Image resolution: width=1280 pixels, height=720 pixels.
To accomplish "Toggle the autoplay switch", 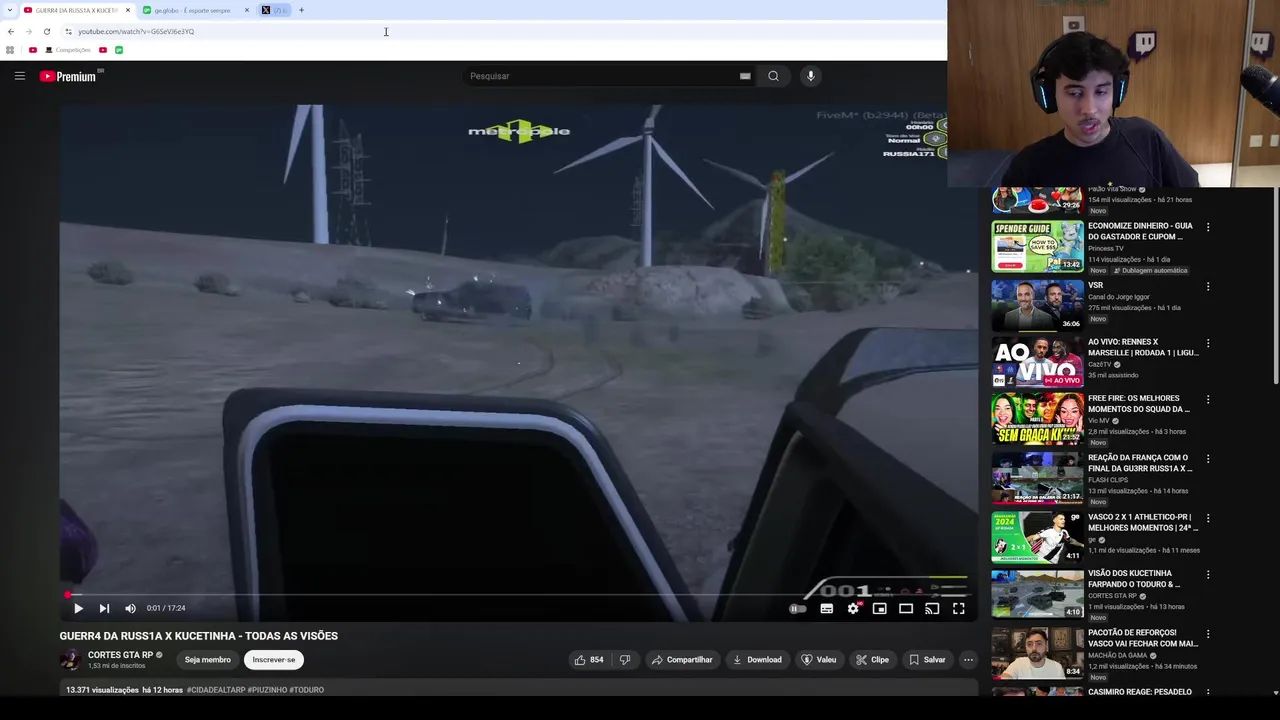I will click(x=797, y=608).
